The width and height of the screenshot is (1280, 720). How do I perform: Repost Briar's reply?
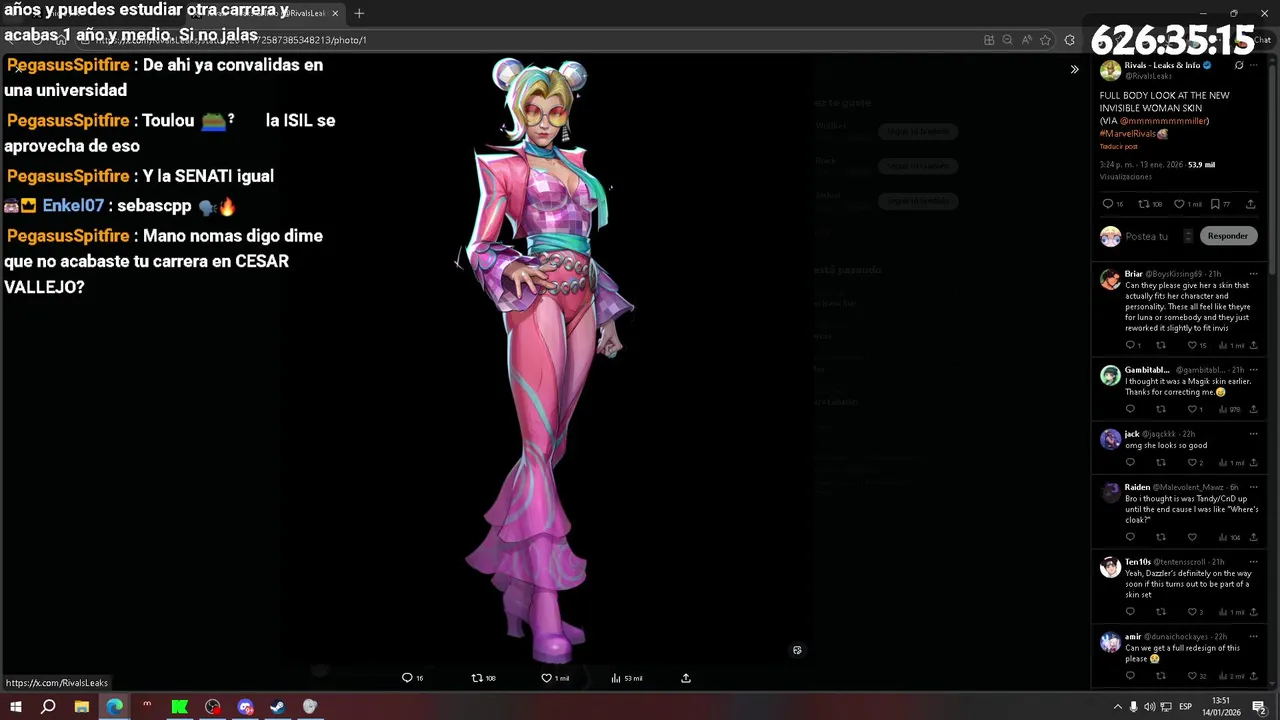1161,345
